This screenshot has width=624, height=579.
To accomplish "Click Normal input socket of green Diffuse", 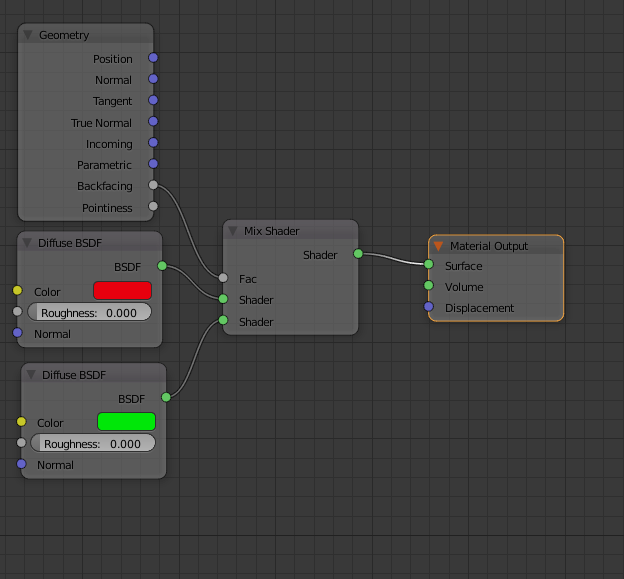I will click(x=21, y=464).
